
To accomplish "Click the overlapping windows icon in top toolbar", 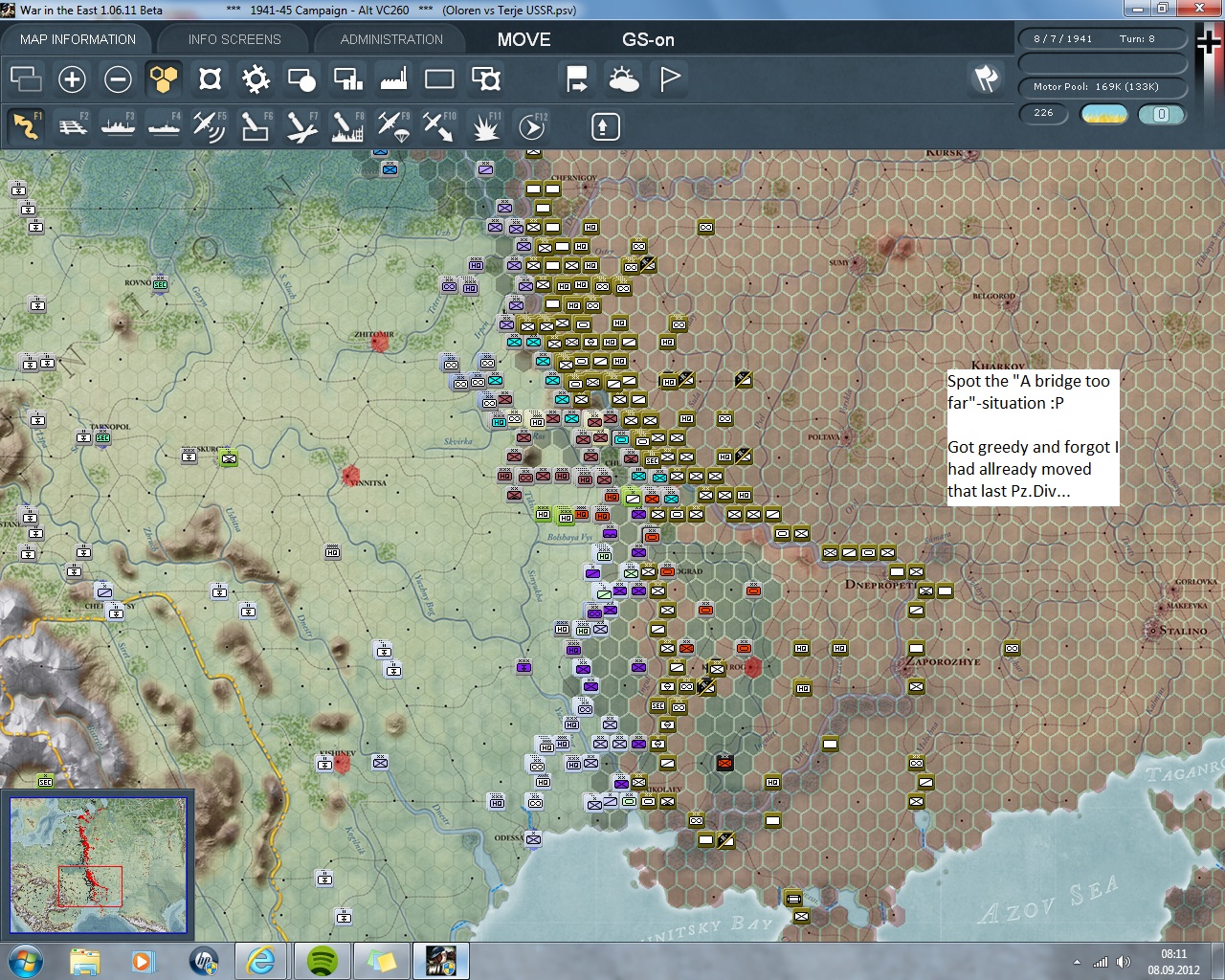I will 26,78.
